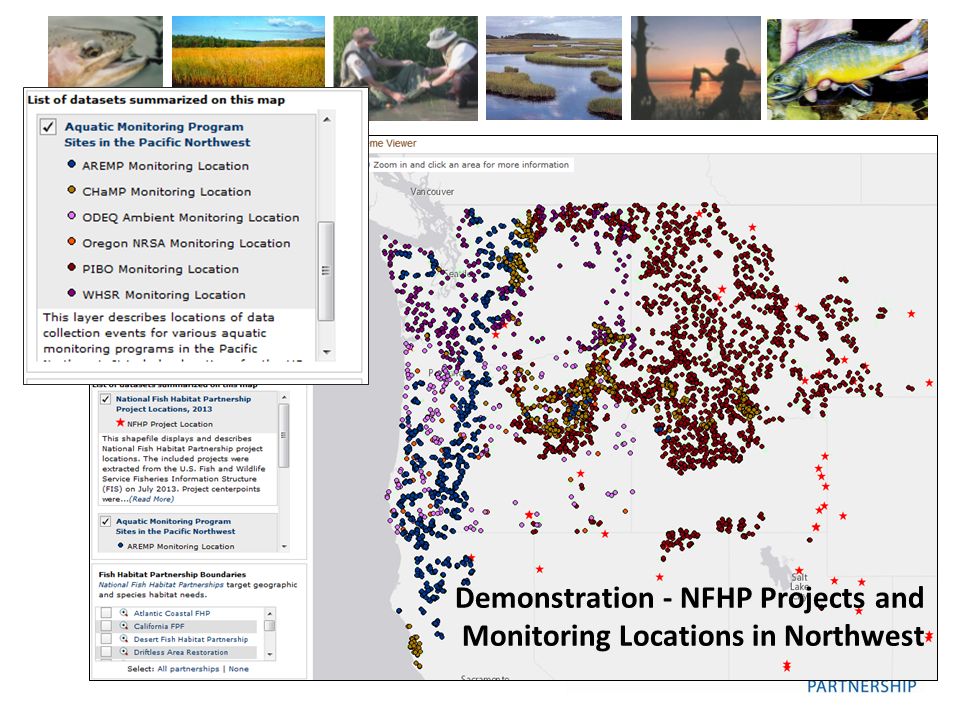Screen dimensions: 960x720
Task: Open Aquatic Monitoring Program Sites title in popup
Action: click(157, 134)
